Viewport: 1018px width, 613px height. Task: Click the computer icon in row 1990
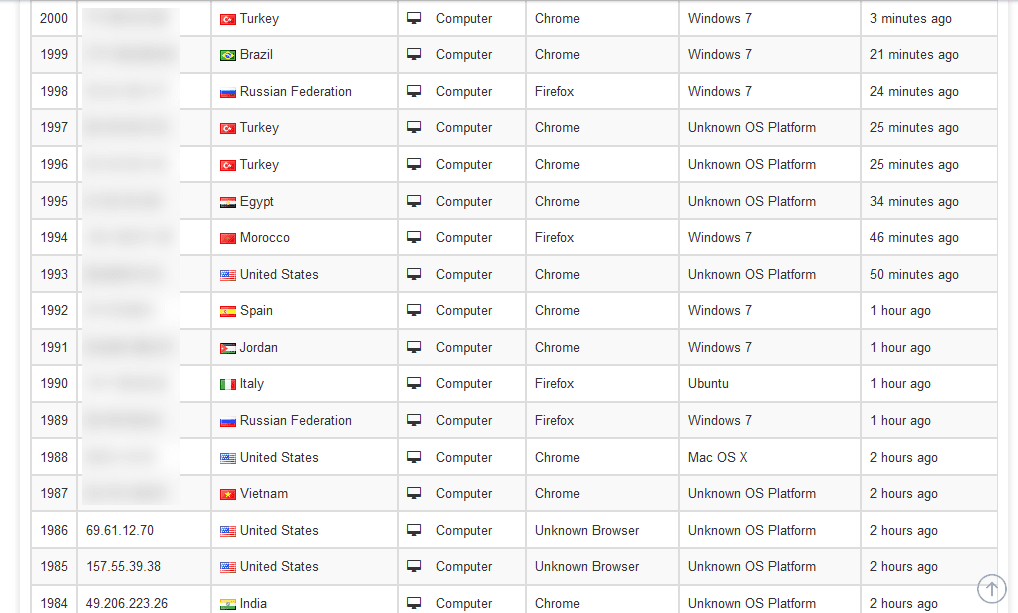[414, 383]
